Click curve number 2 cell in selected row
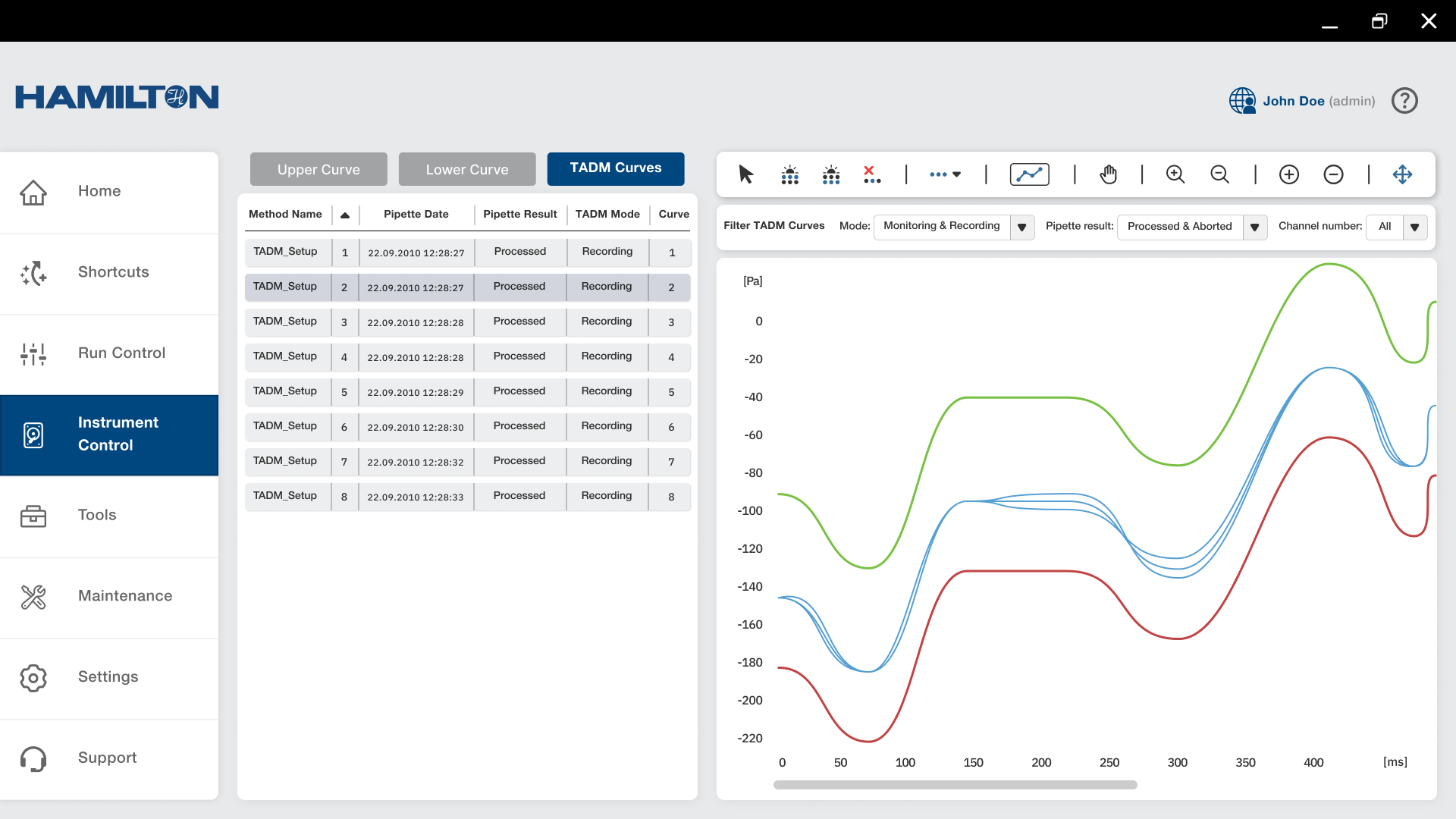Screen dimensions: 1456x819 click(671, 287)
